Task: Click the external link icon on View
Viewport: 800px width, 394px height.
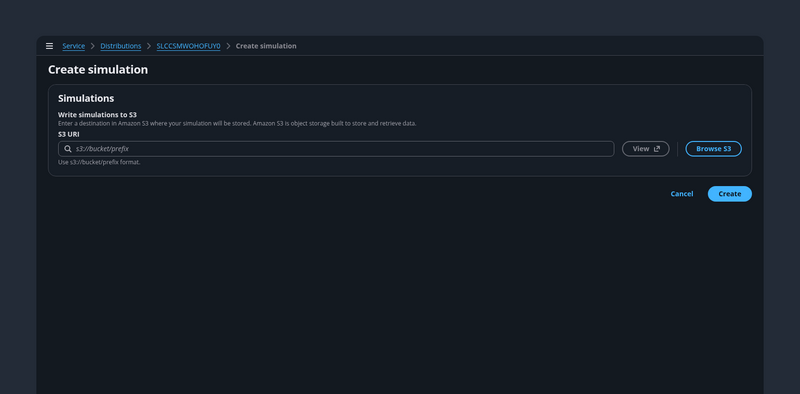Action: click(x=657, y=149)
